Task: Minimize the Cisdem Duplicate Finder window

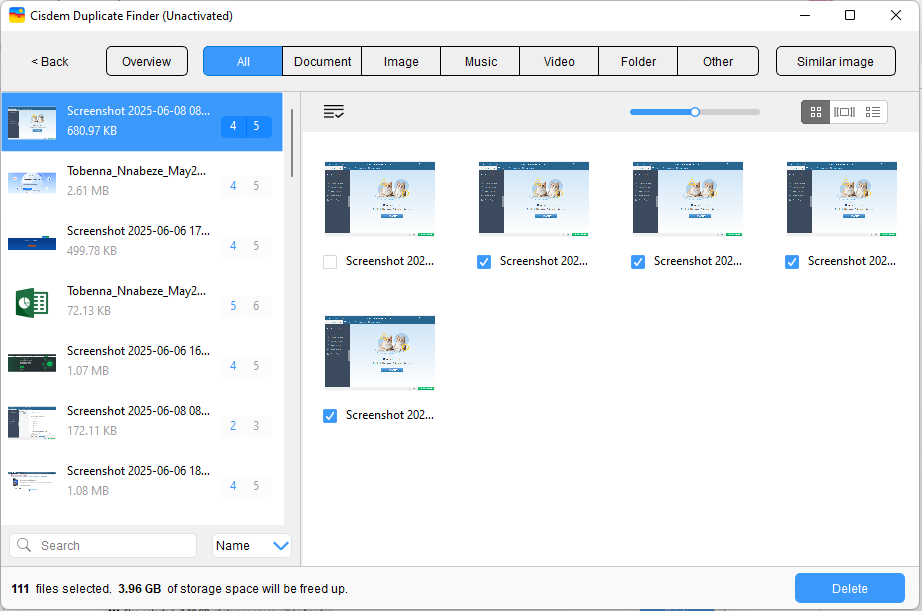Action: click(805, 15)
